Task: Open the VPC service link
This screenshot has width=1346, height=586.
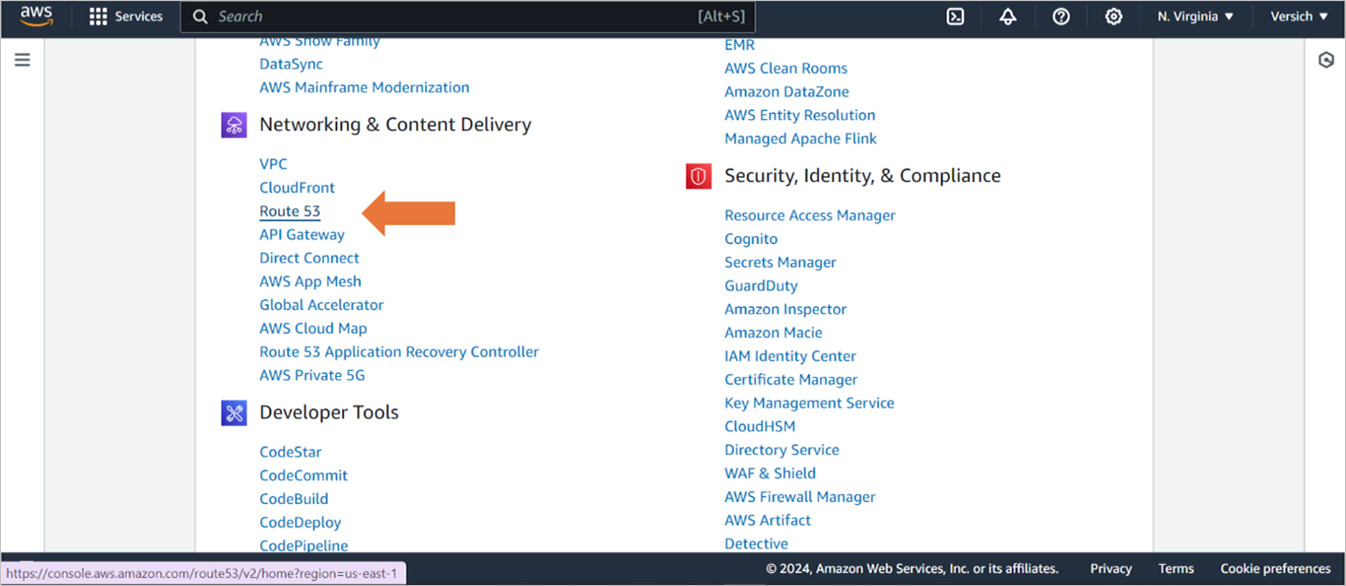Action: pyautogui.click(x=273, y=164)
